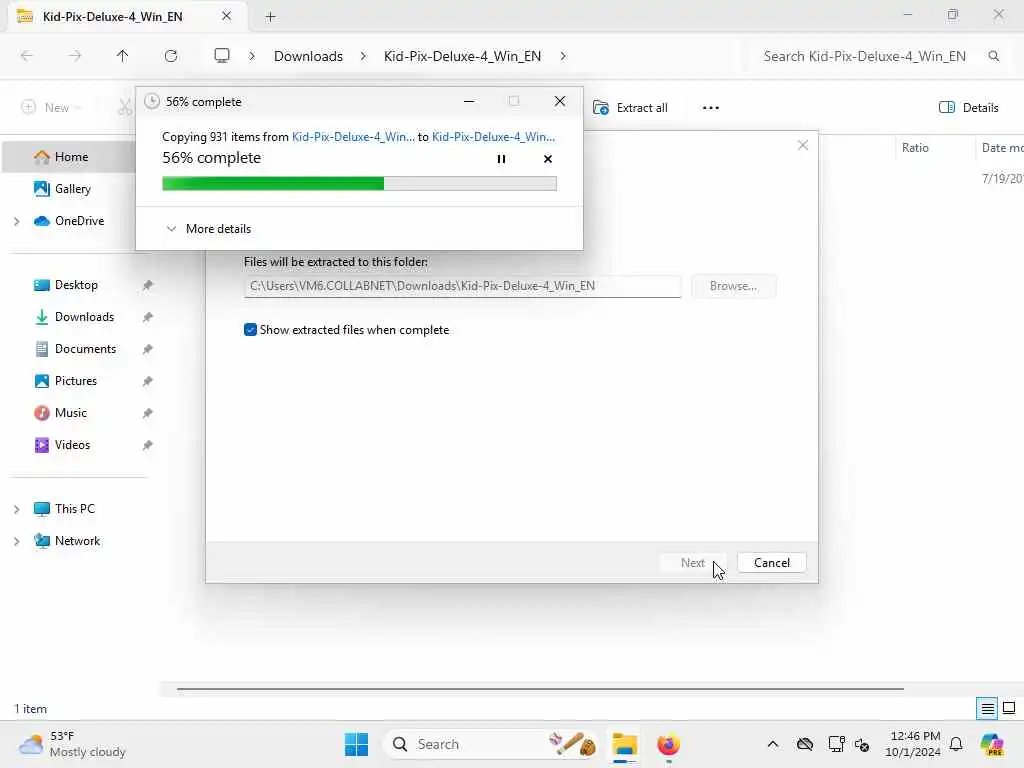Unpin Desktop using its pin icon
Image resolution: width=1024 pixels, height=768 pixels.
tap(148, 285)
